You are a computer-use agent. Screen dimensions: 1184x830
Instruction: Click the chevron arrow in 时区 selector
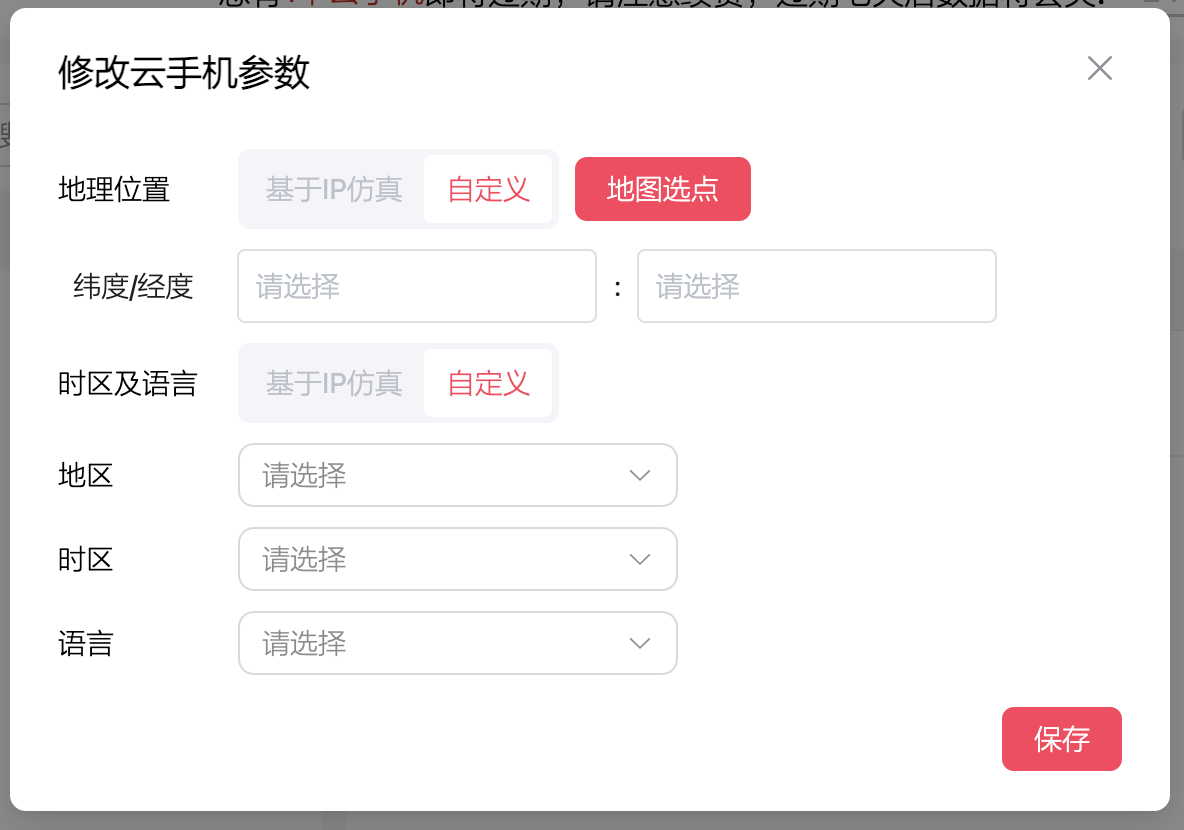pos(640,559)
